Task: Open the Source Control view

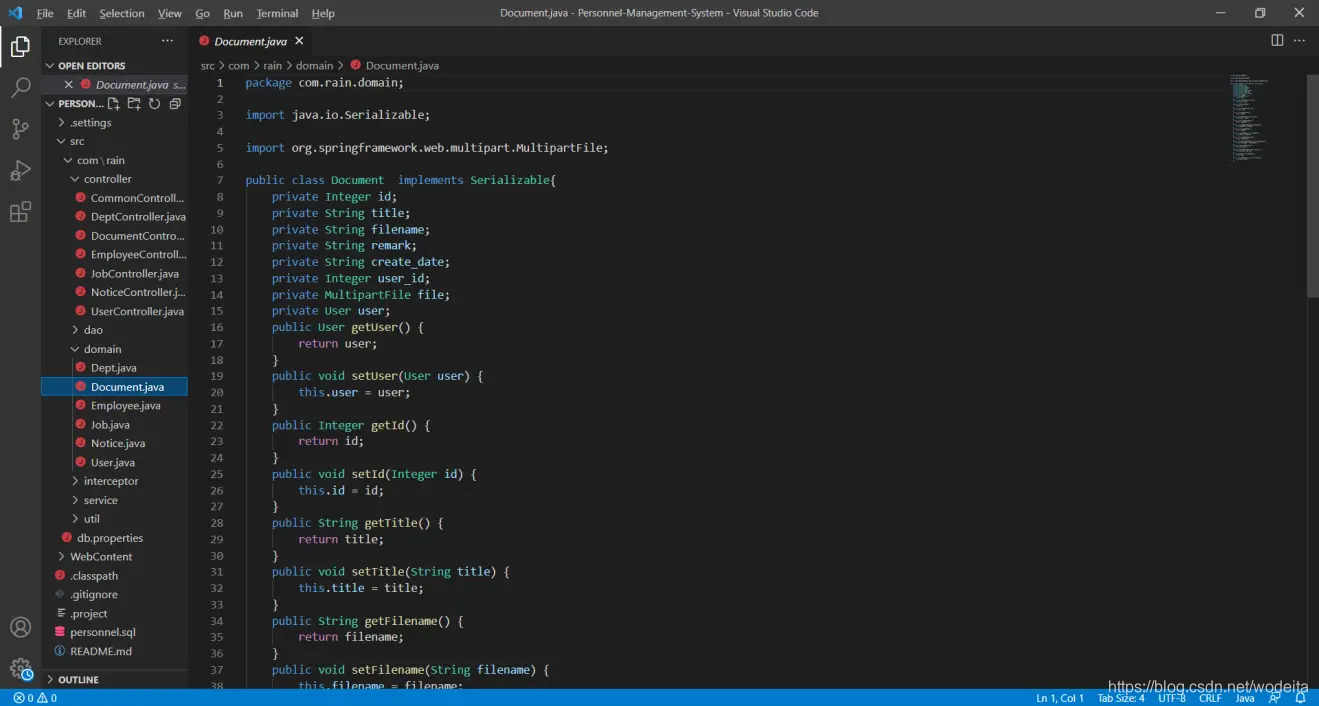Action: pos(20,129)
